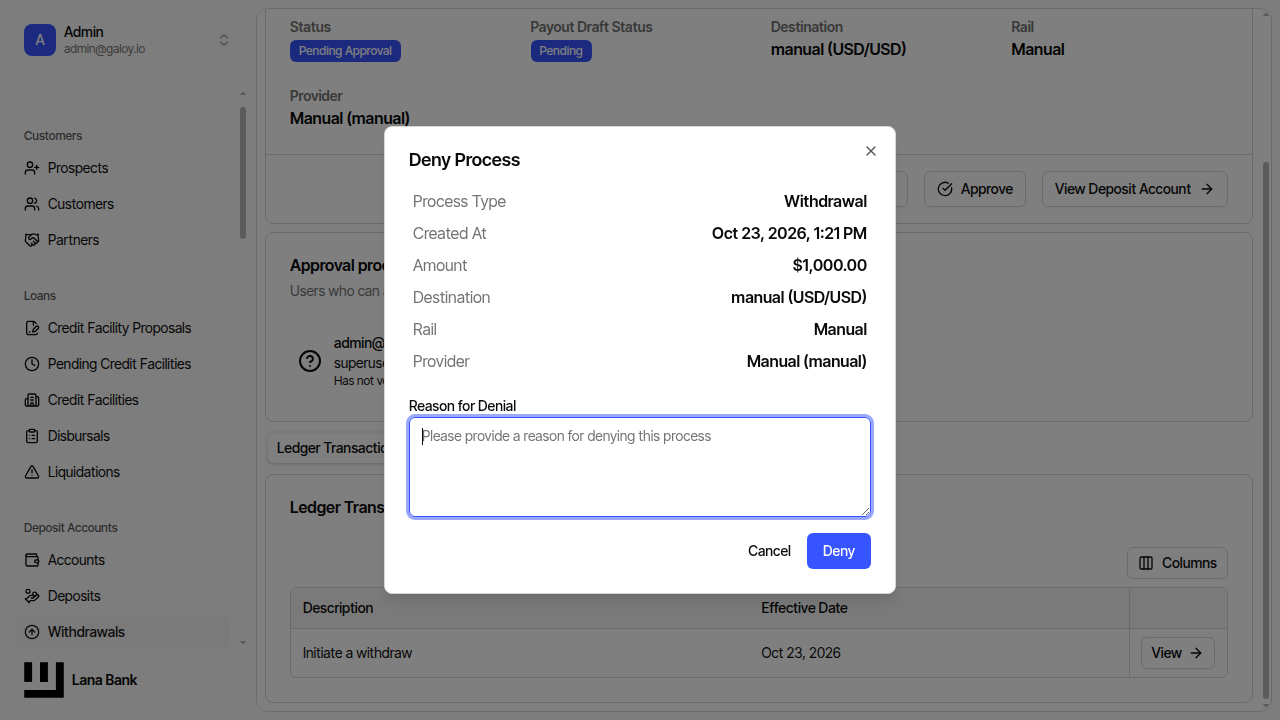
Task: Click the Description column header
Action: click(338, 608)
